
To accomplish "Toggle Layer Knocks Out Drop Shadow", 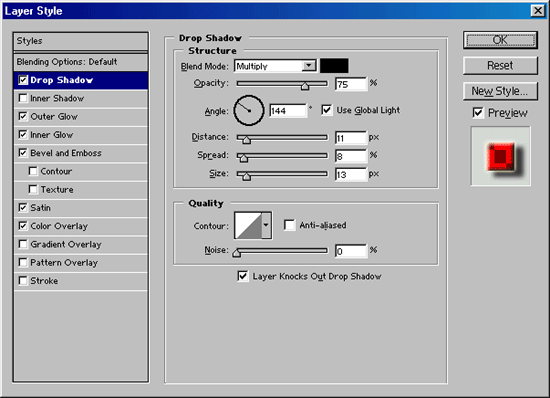I will [243, 276].
